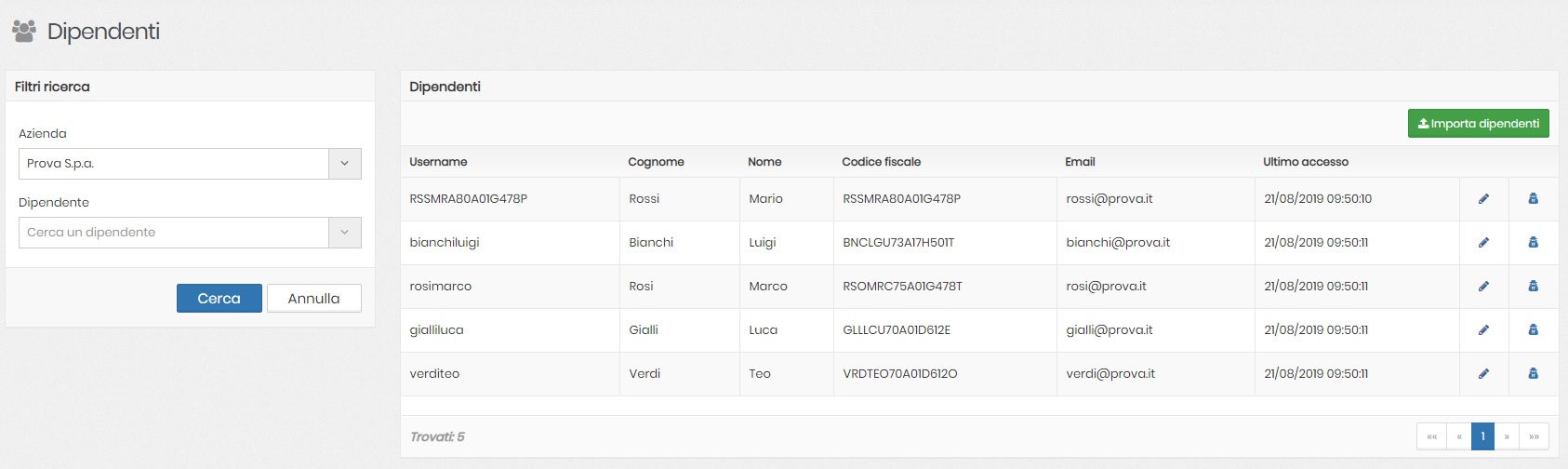Screen dimensions: 1568x469
Task: Click the edit pencil for Rossi Mario
Action: pos(1483,199)
